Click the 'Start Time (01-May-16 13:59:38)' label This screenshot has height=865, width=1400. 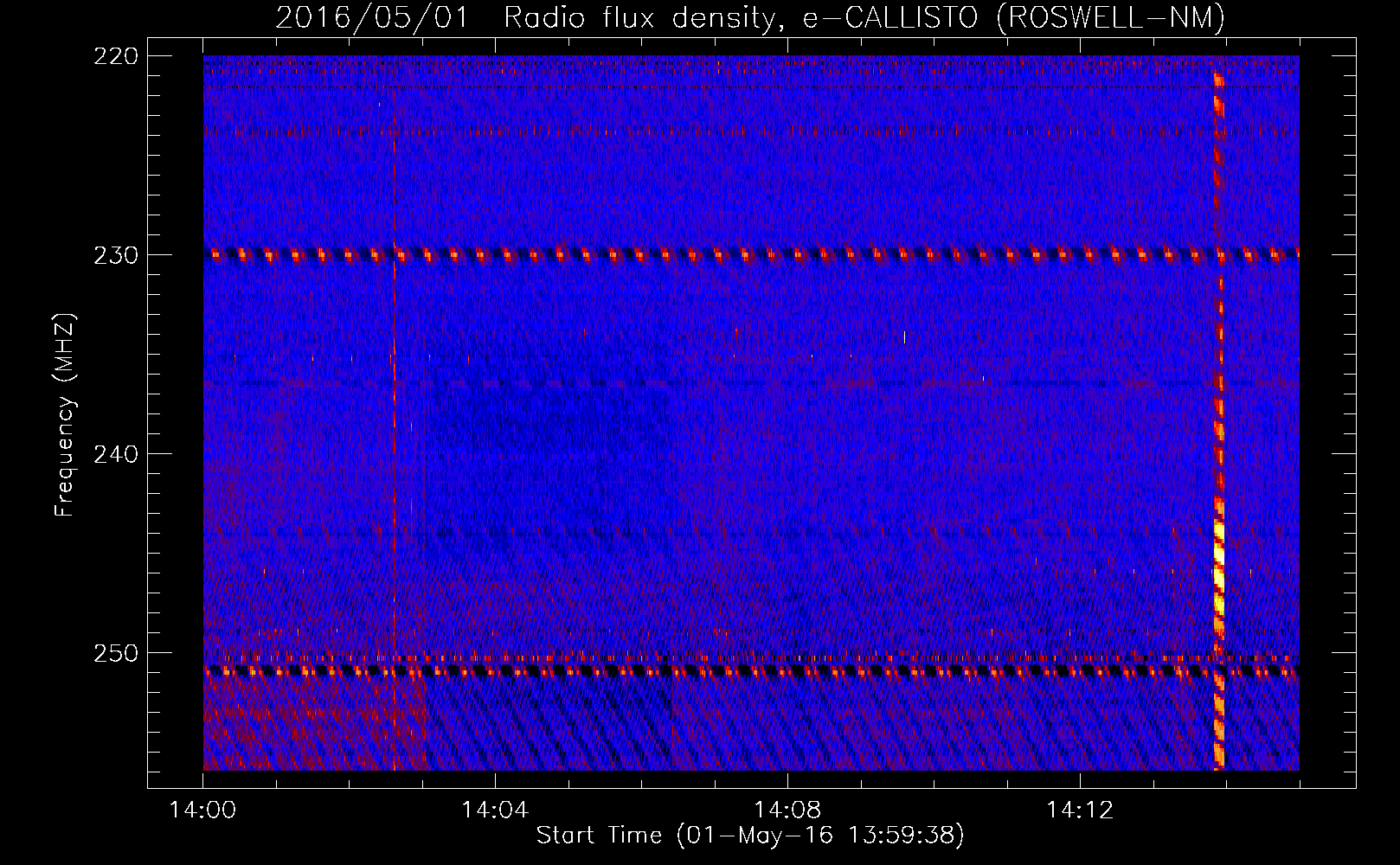750,836
